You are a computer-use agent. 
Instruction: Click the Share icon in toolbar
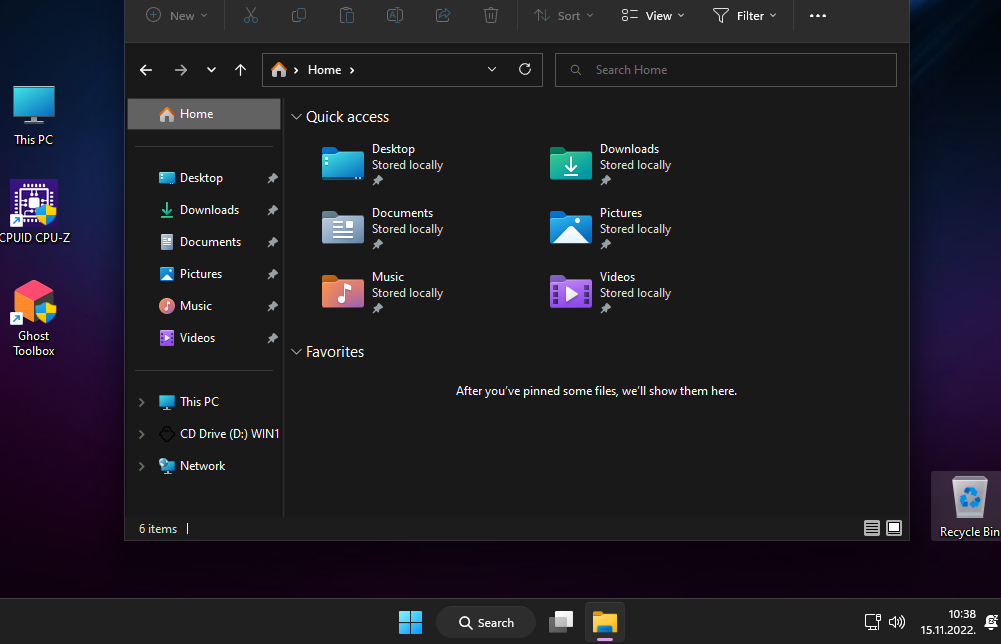pyautogui.click(x=443, y=15)
